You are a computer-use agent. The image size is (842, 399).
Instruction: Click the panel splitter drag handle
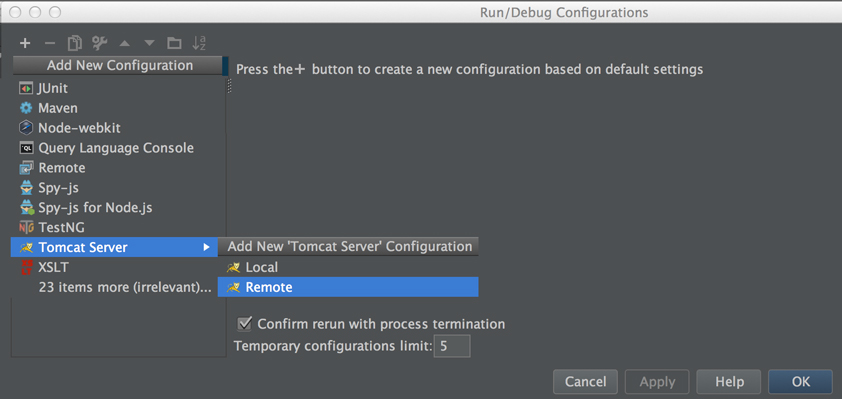pyautogui.click(x=230, y=86)
